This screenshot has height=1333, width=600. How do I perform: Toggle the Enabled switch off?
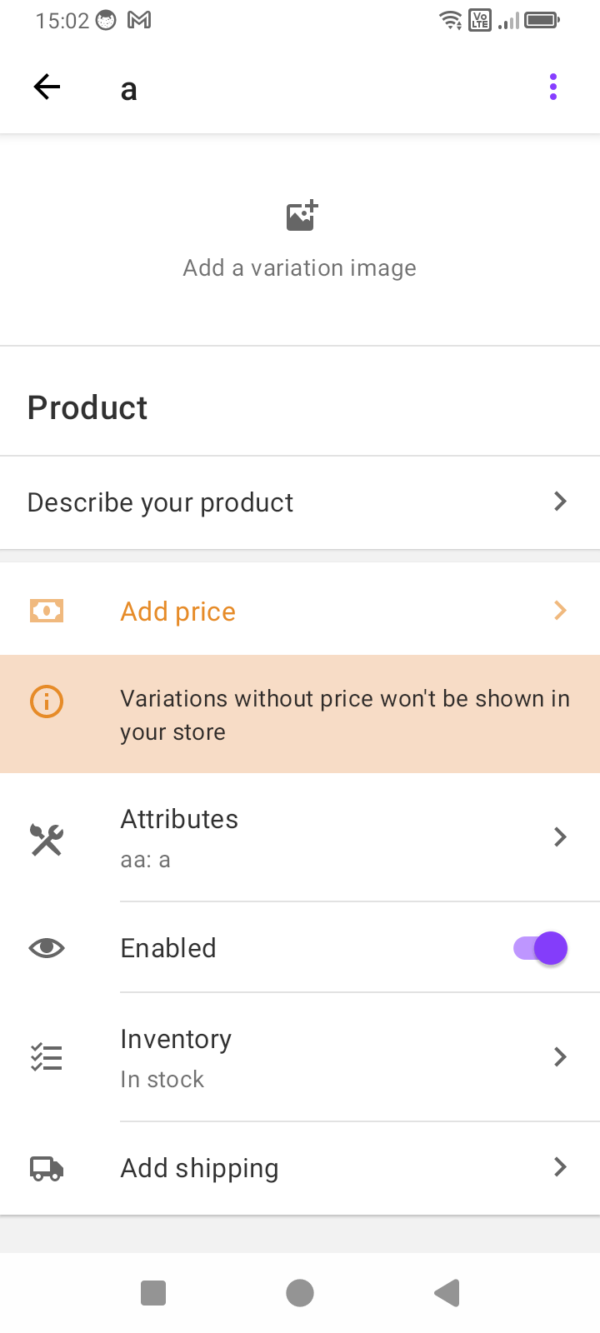tap(541, 948)
